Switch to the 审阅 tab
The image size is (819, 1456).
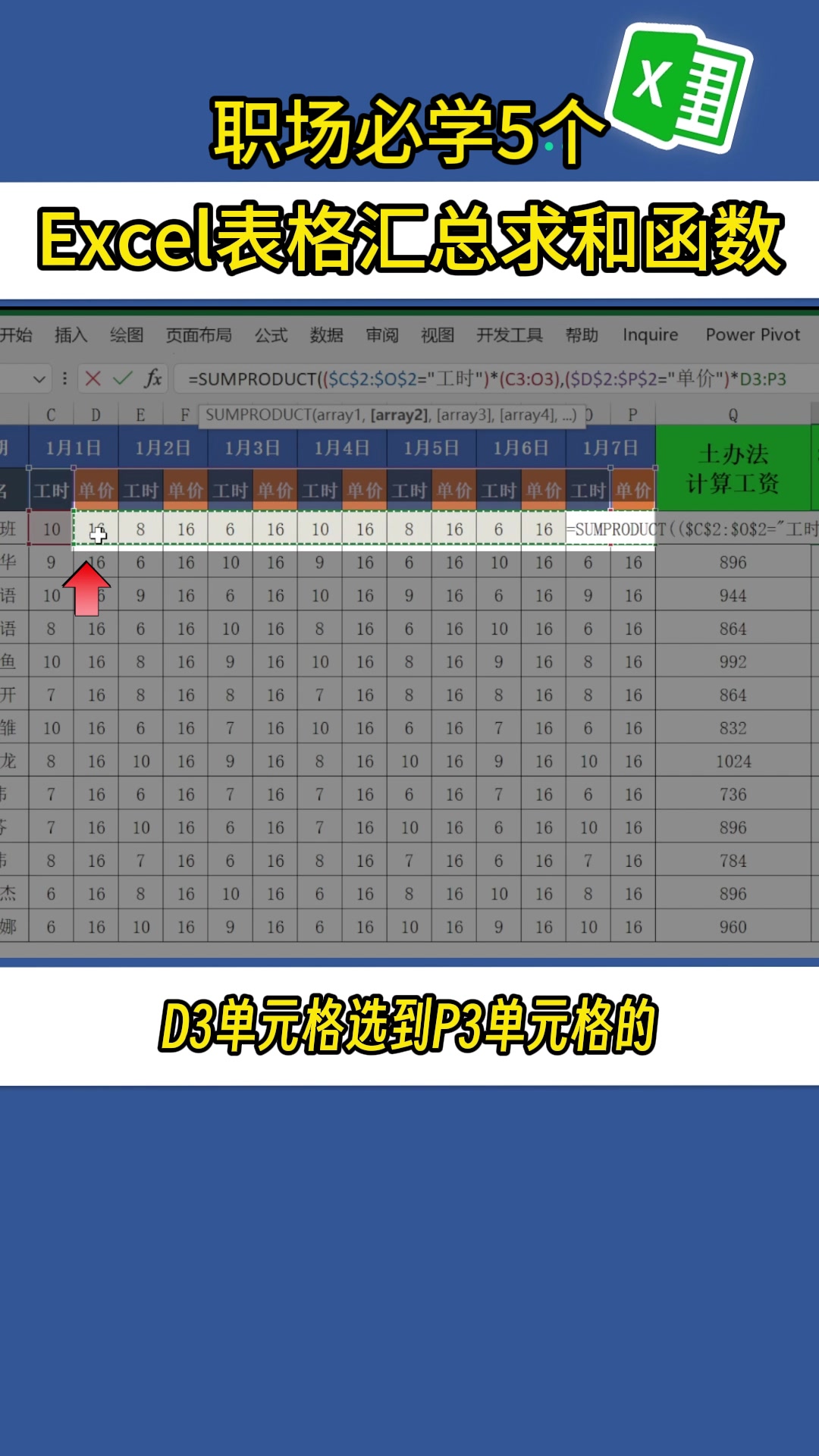381,334
